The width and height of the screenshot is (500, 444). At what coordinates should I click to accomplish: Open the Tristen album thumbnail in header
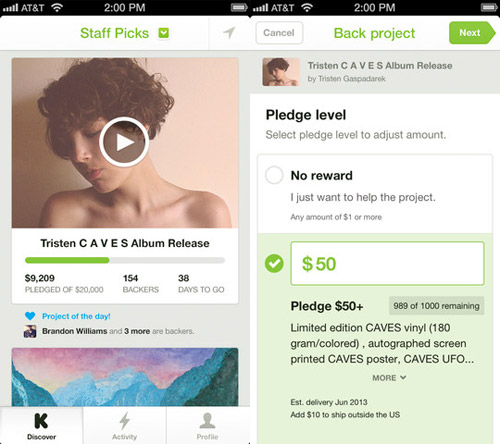[x=281, y=72]
